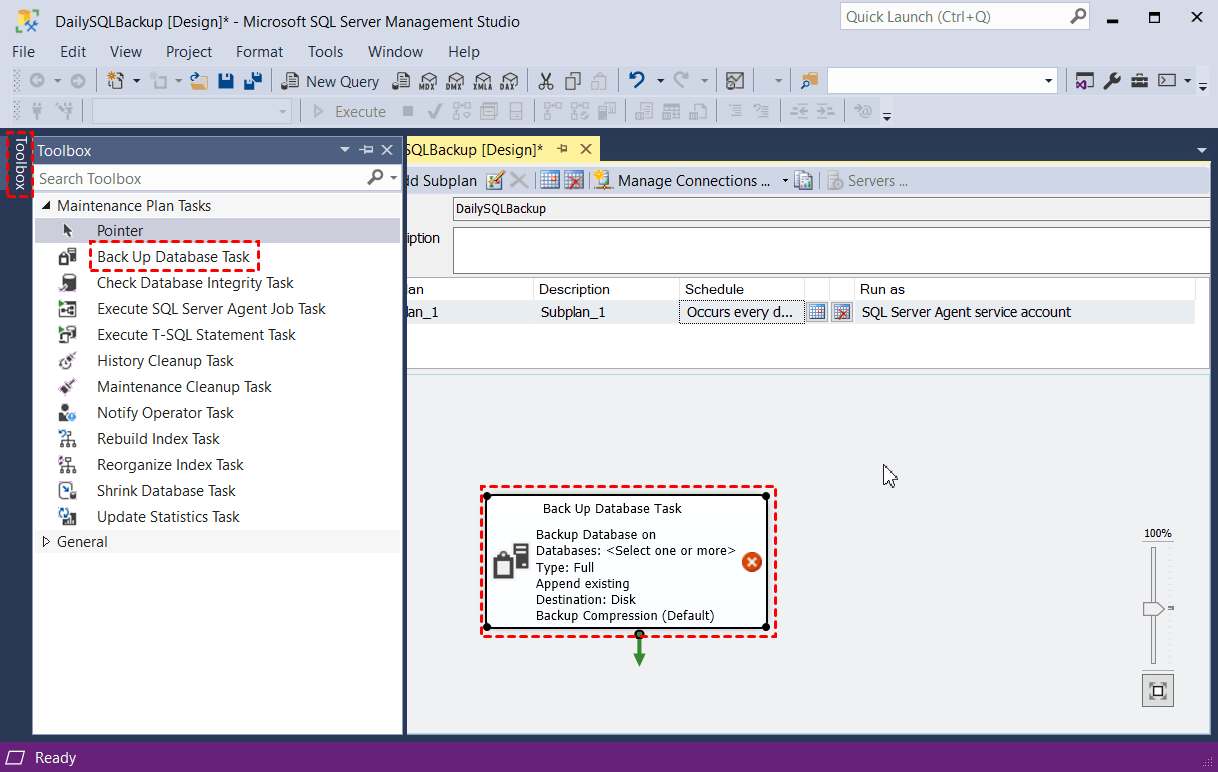Click the Copy icon in toolbar

click(x=573, y=81)
